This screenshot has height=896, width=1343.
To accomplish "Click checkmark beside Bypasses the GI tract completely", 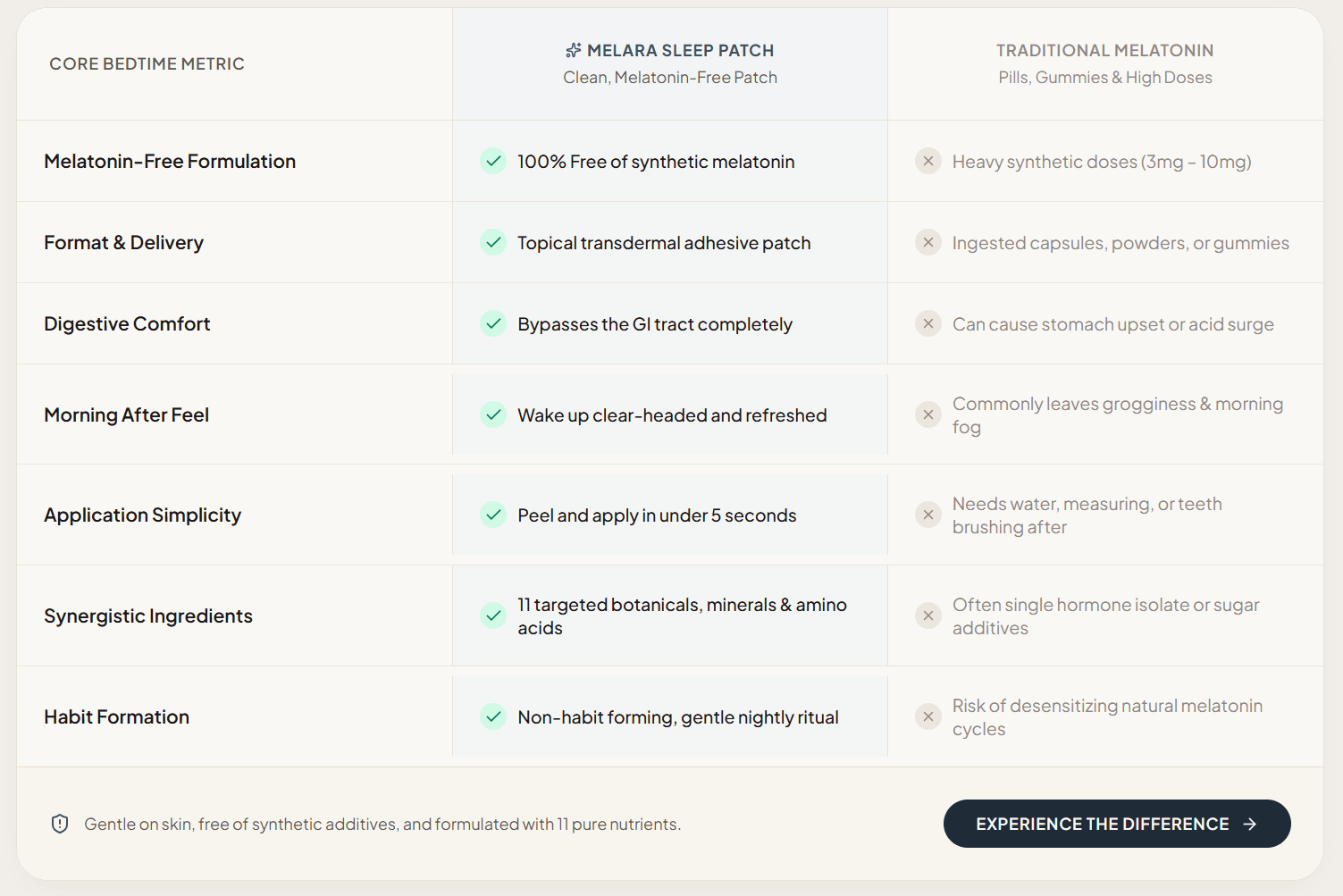I will click(x=493, y=323).
